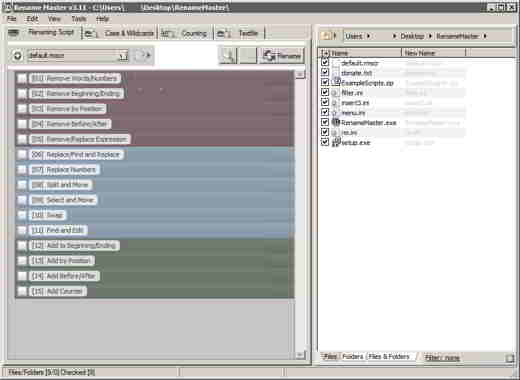
Task: Open the default.mscr script dropdown
Action: (x=123, y=56)
